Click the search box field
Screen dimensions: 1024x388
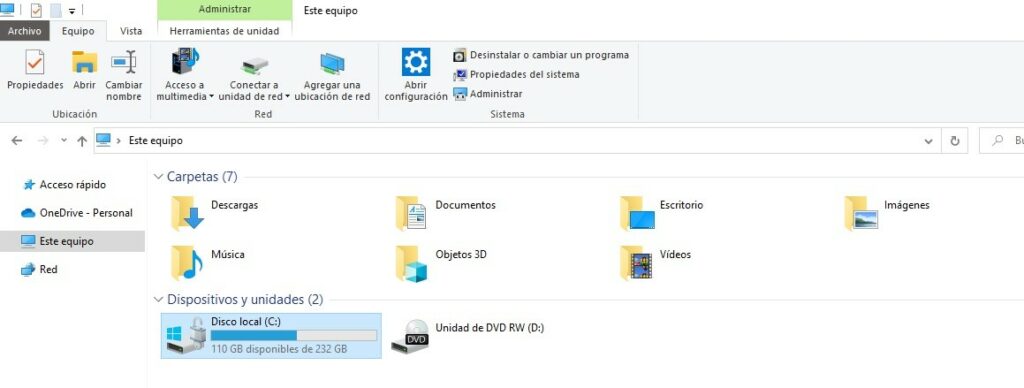click(x=1002, y=140)
